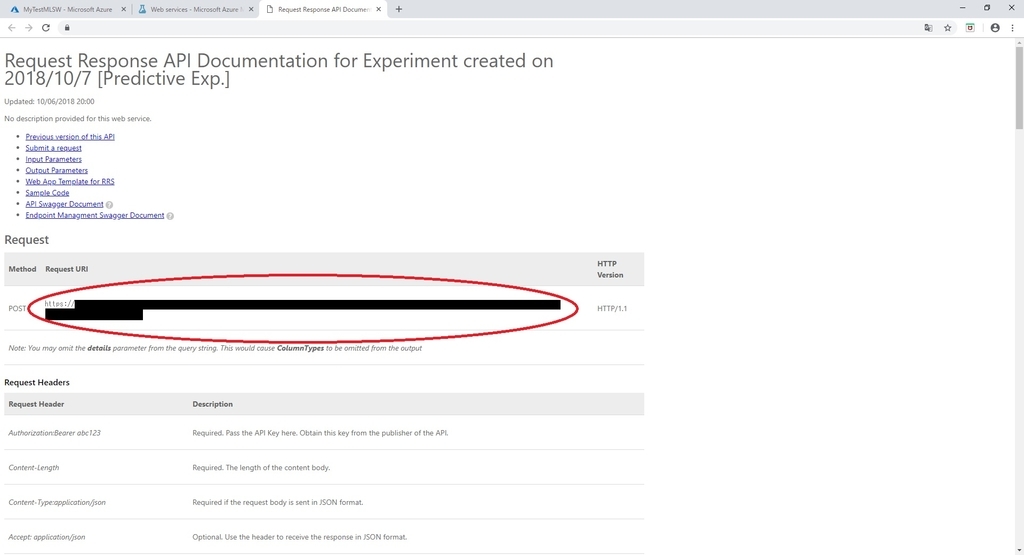The image size is (1024, 555).
Task: Click the Updated: 10/06/2018 20:00 text
Action: coord(49,101)
